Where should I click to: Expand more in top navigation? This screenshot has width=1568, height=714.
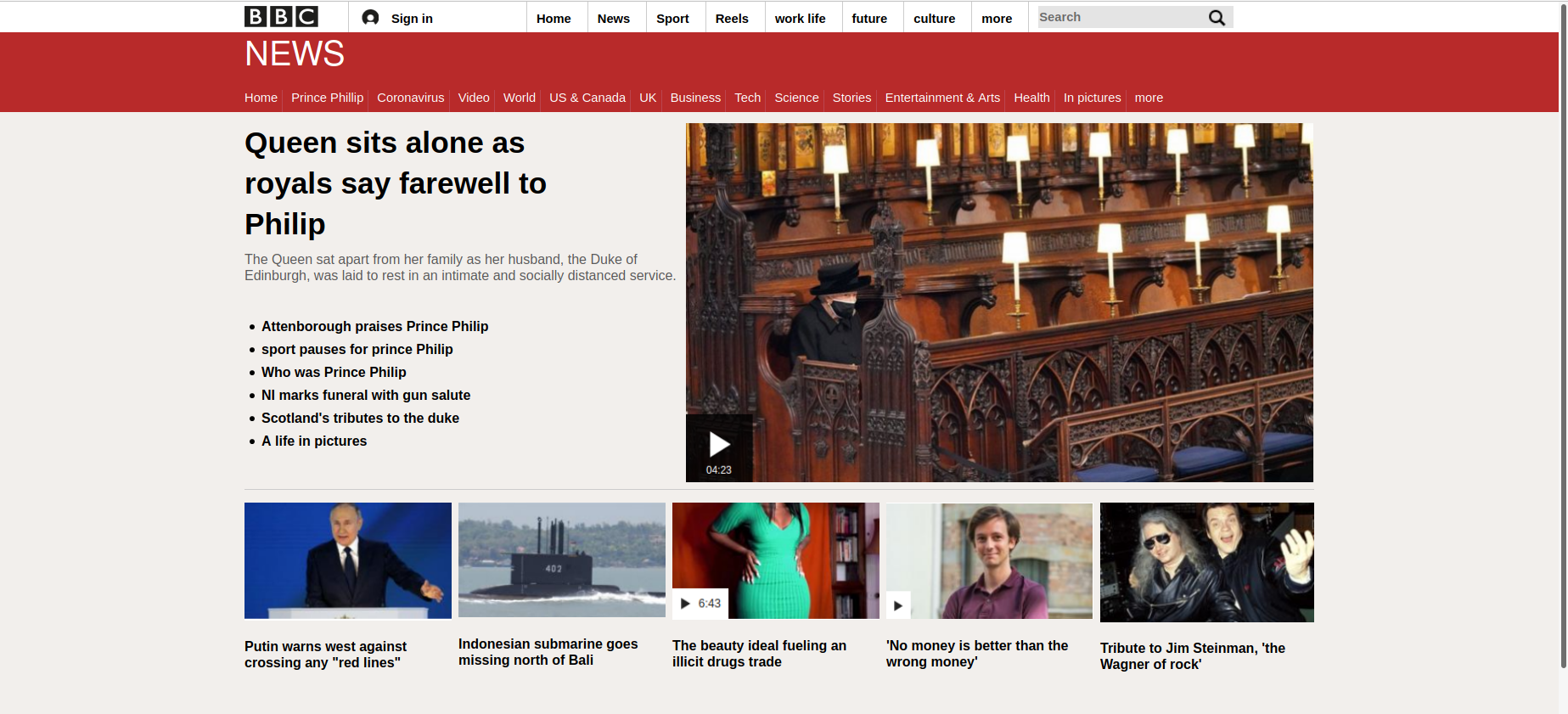point(997,18)
